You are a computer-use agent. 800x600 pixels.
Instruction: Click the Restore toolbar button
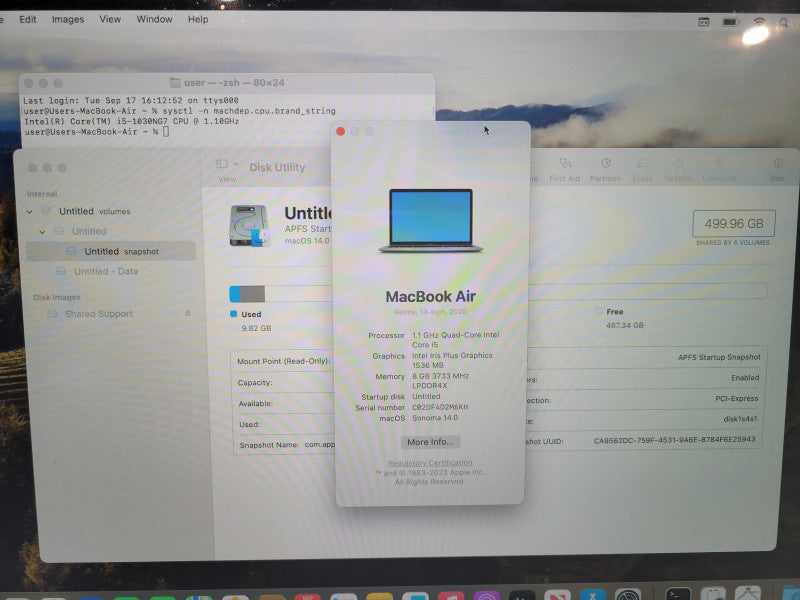point(678,170)
